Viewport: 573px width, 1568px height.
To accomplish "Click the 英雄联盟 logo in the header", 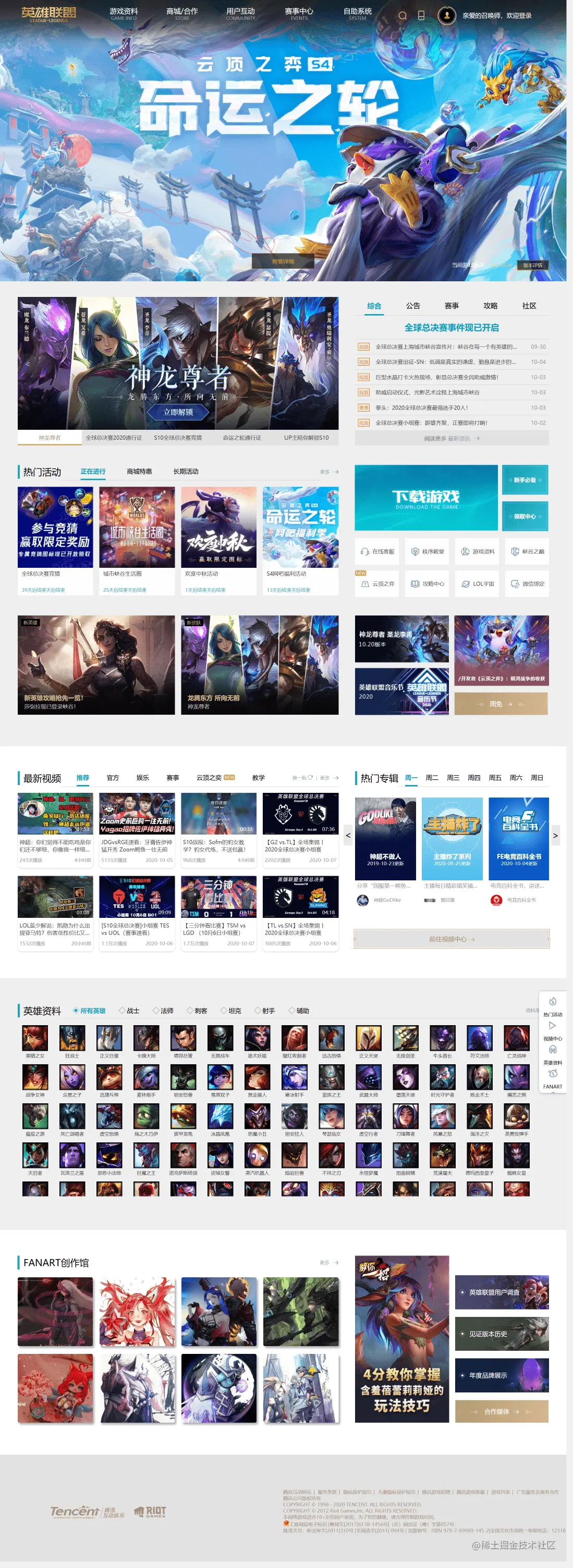I will [48, 14].
